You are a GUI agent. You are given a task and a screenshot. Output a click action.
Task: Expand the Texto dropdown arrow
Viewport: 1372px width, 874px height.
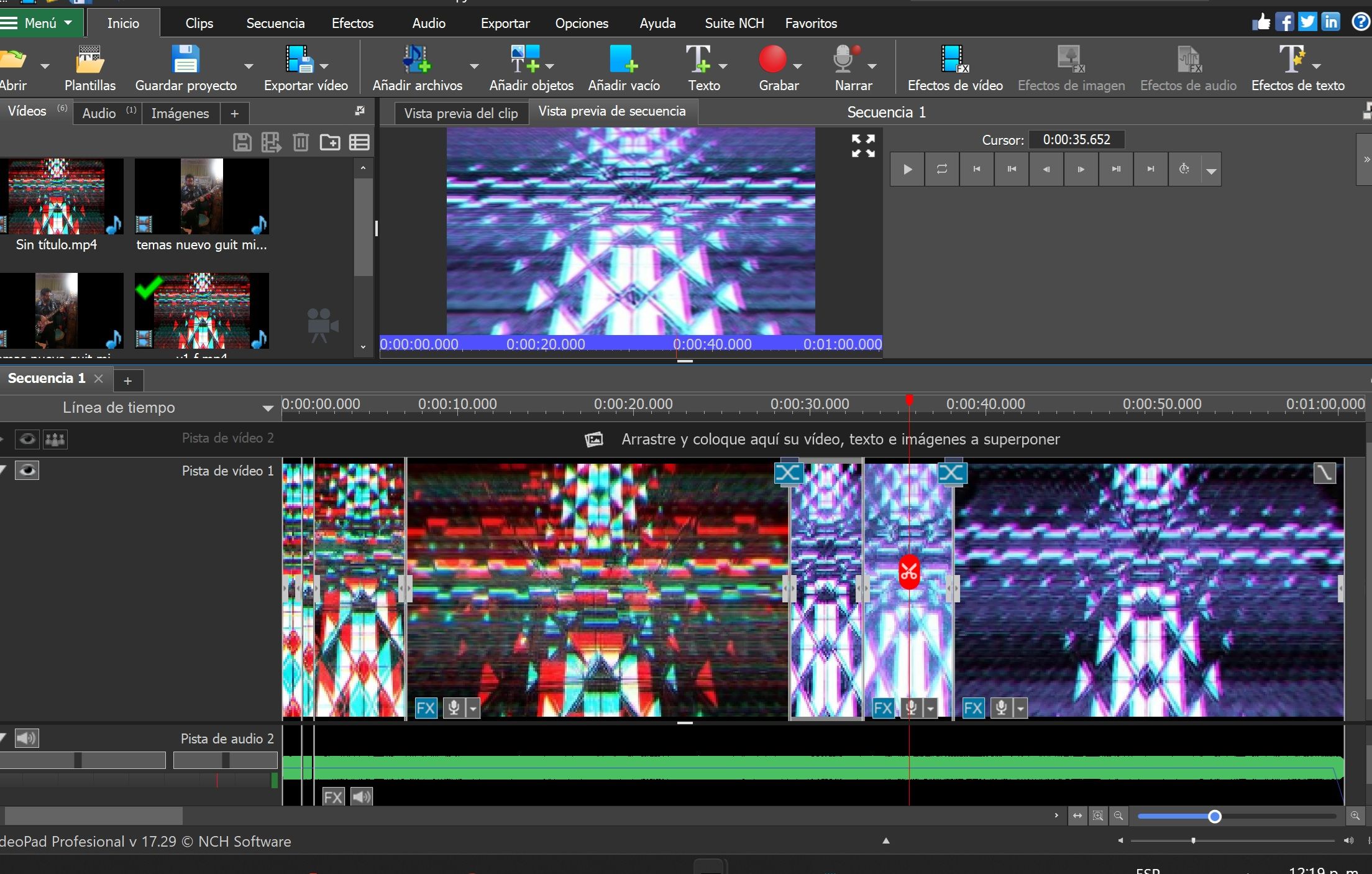[x=723, y=66]
